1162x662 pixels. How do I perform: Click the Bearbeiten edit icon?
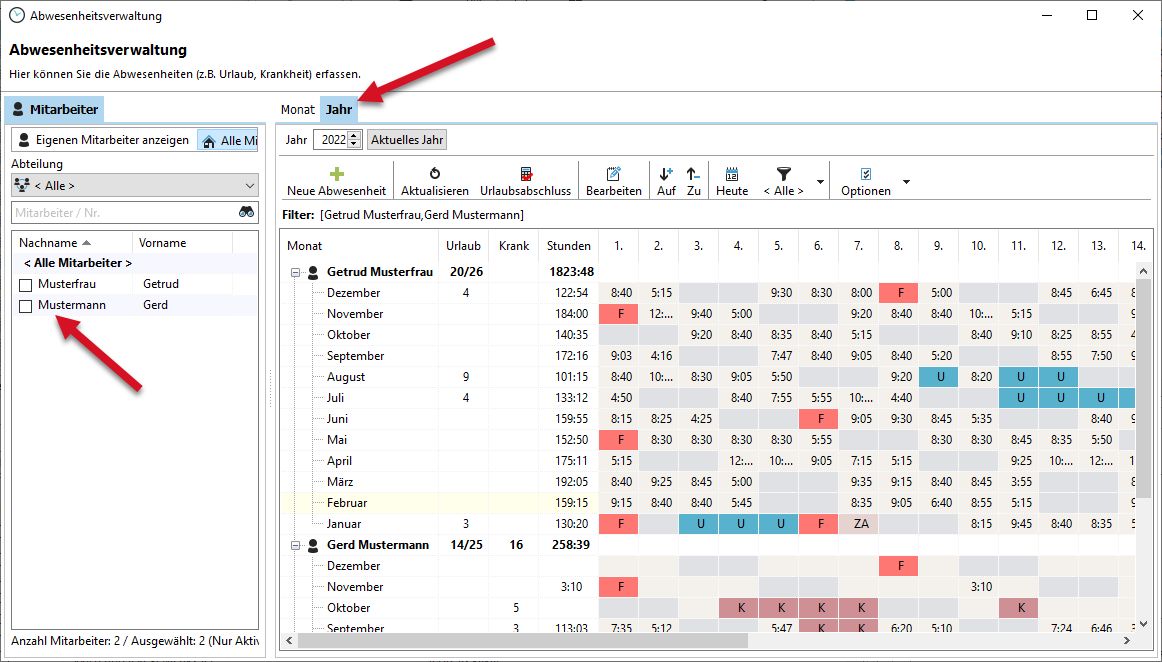[x=613, y=174]
